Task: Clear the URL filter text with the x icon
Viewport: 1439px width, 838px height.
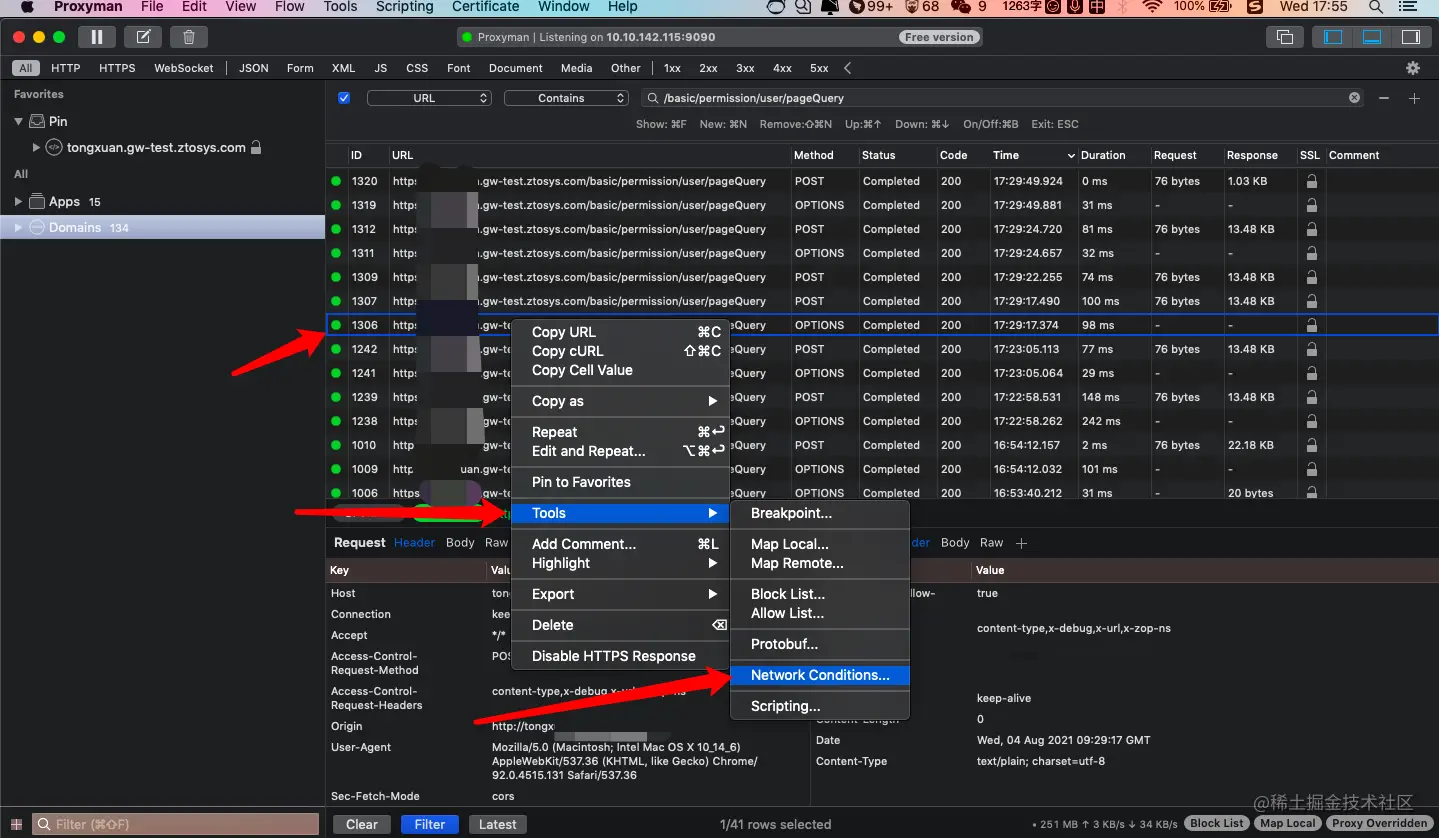Action: 1354,98
